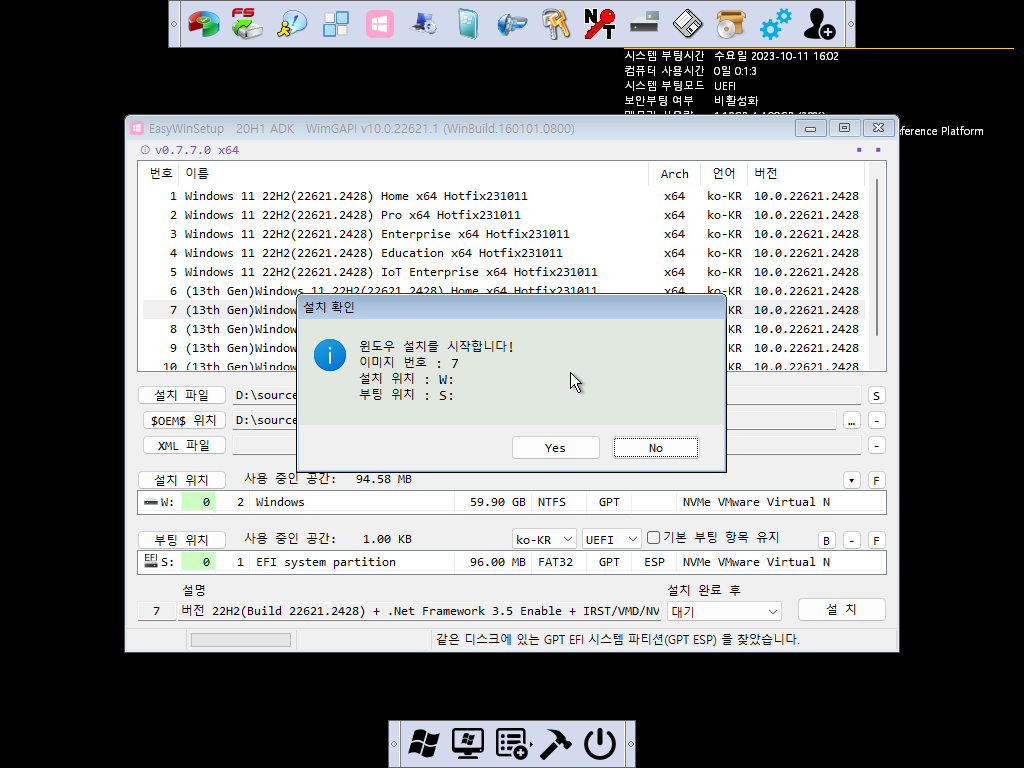Viewport: 1024px width, 768px height.
Task: Open the monitor with Windows logo icon
Action: (x=468, y=744)
